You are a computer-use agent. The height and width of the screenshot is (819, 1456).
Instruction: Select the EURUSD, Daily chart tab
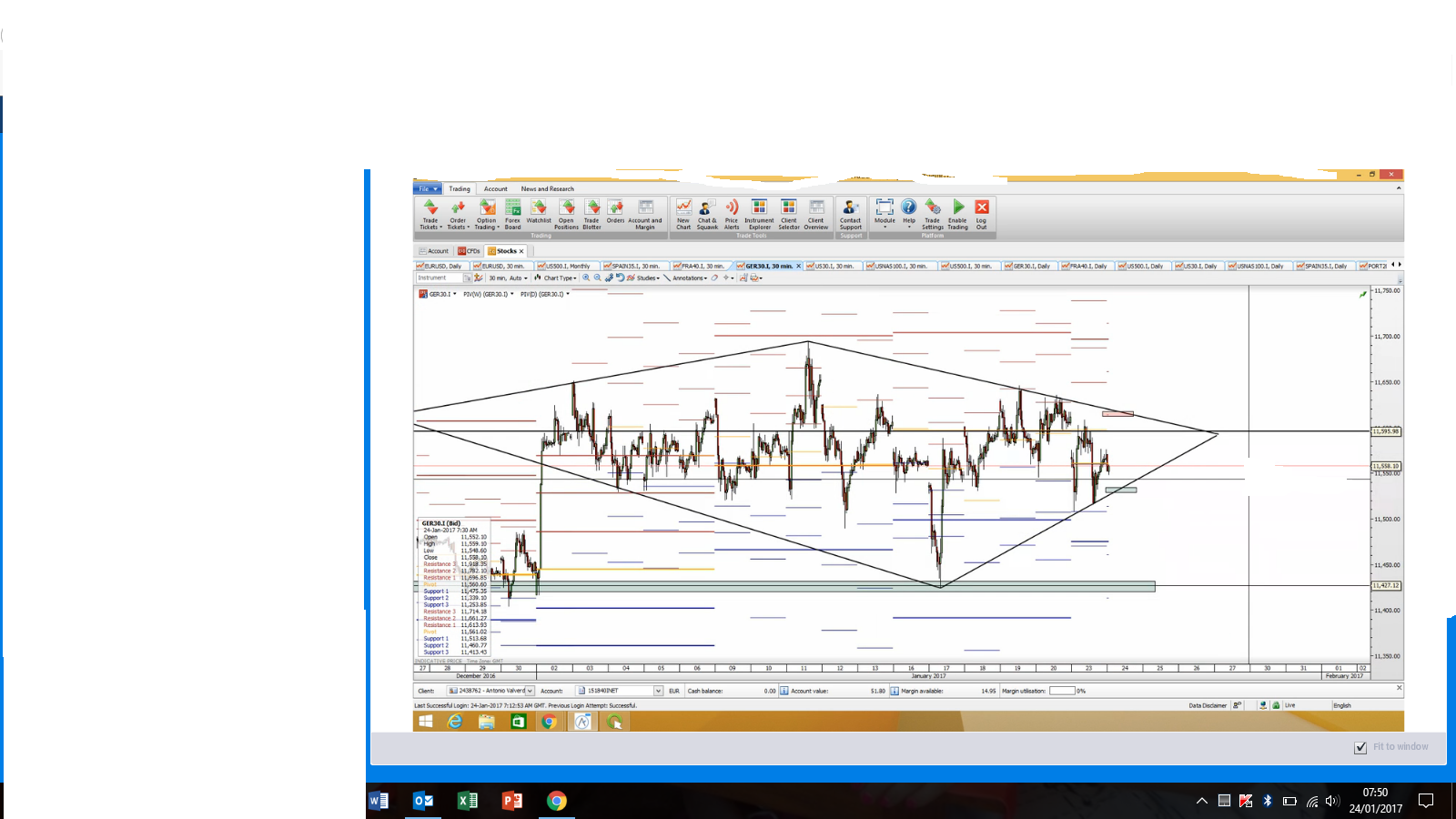click(442, 267)
